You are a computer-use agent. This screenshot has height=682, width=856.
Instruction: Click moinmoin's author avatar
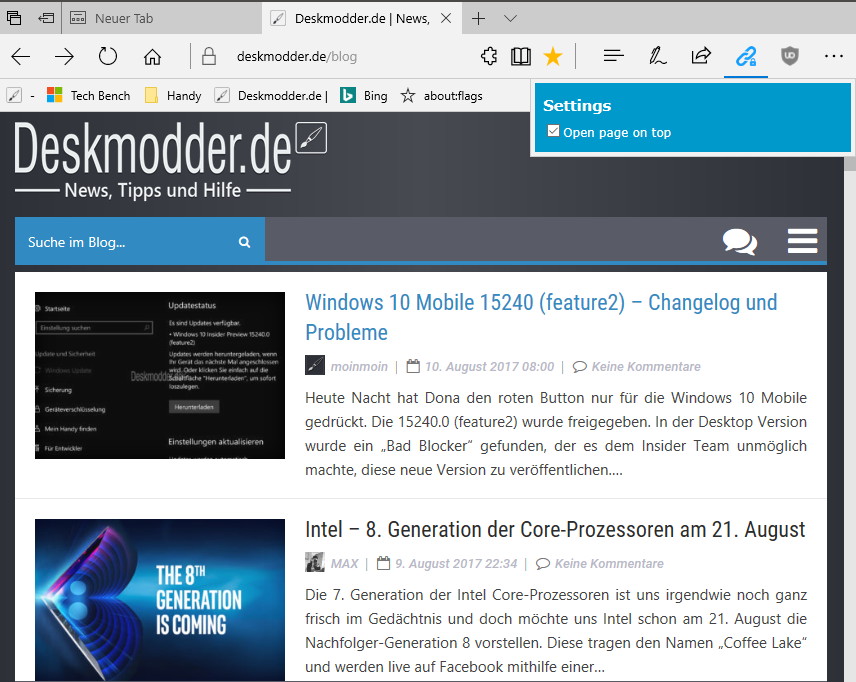tap(315, 365)
